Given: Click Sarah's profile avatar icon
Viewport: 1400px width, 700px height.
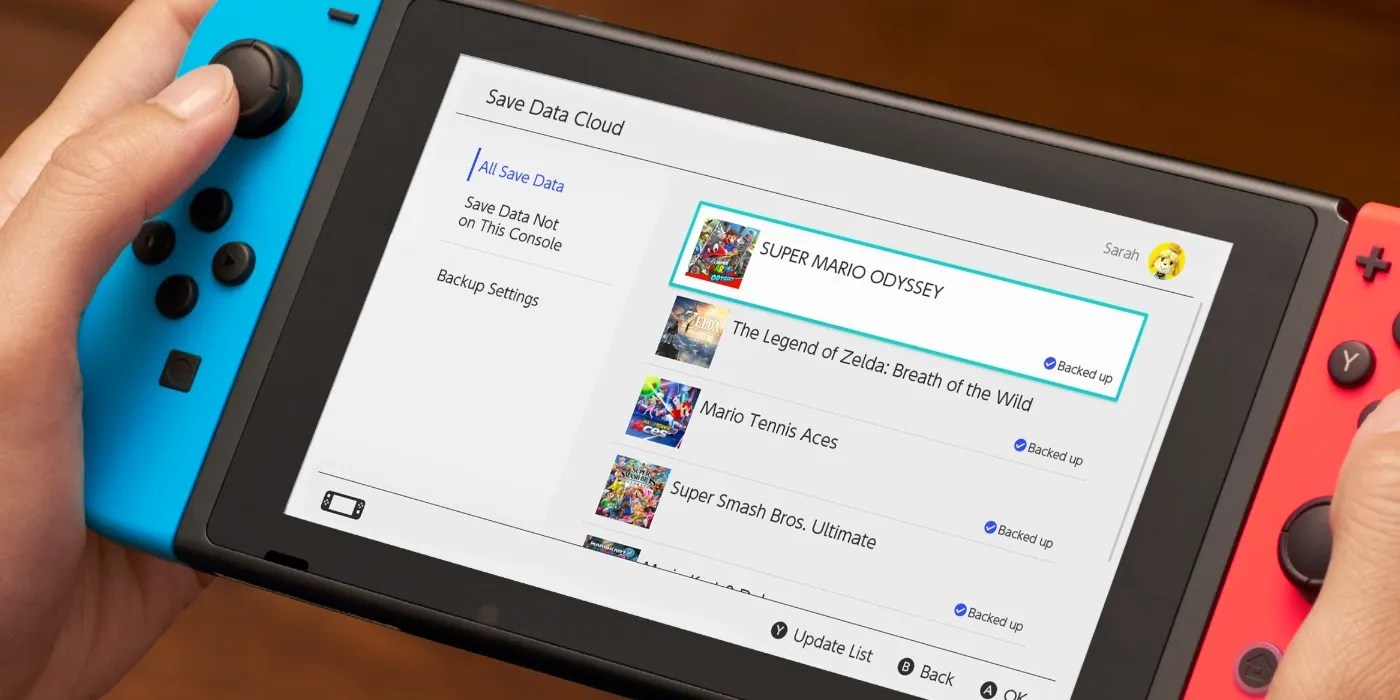Looking at the screenshot, I should click(1168, 260).
